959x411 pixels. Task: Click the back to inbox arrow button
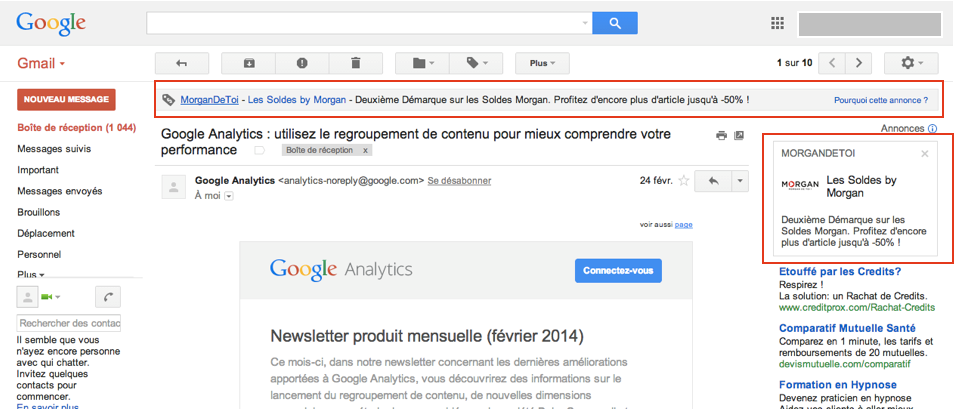181,63
